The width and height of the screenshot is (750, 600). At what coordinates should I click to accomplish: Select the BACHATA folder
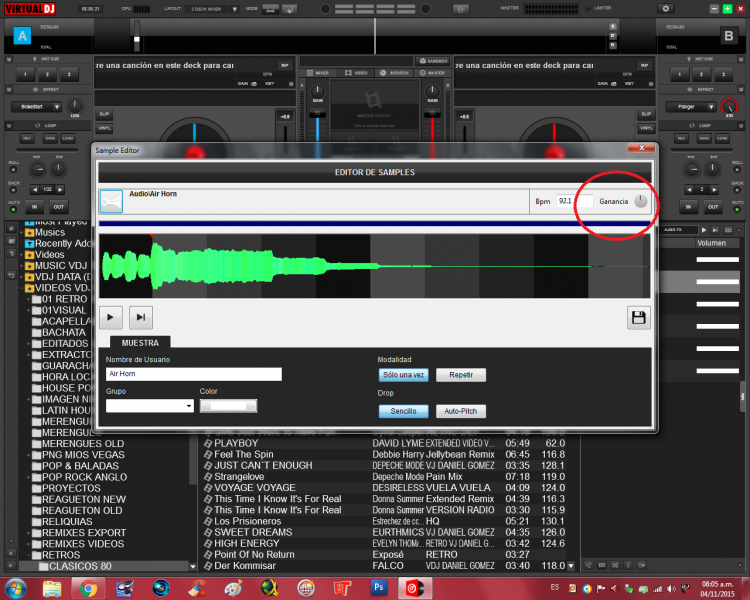pos(59,333)
